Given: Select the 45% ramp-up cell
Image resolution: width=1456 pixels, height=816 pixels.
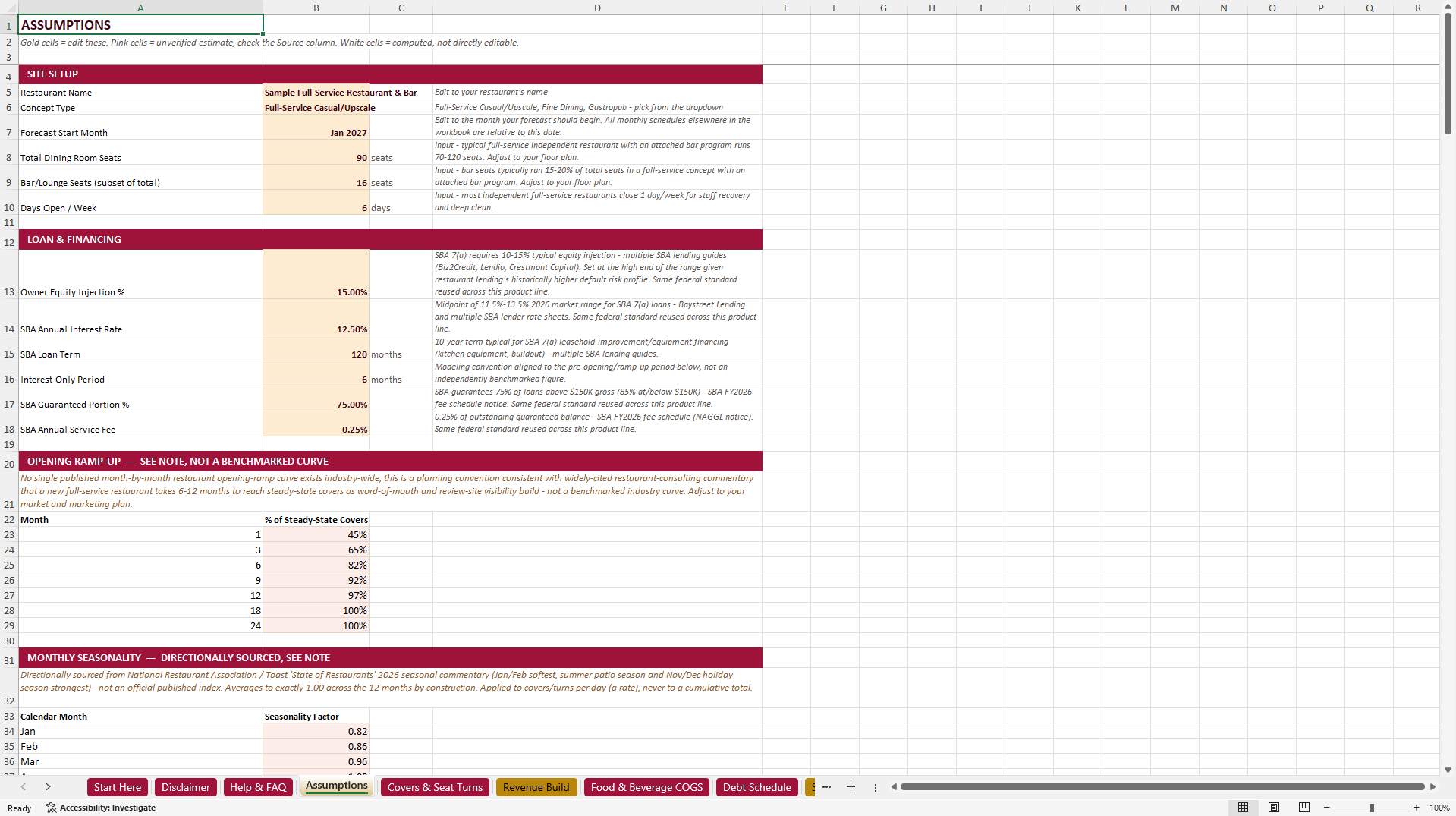Looking at the screenshot, I should pos(316,534).
